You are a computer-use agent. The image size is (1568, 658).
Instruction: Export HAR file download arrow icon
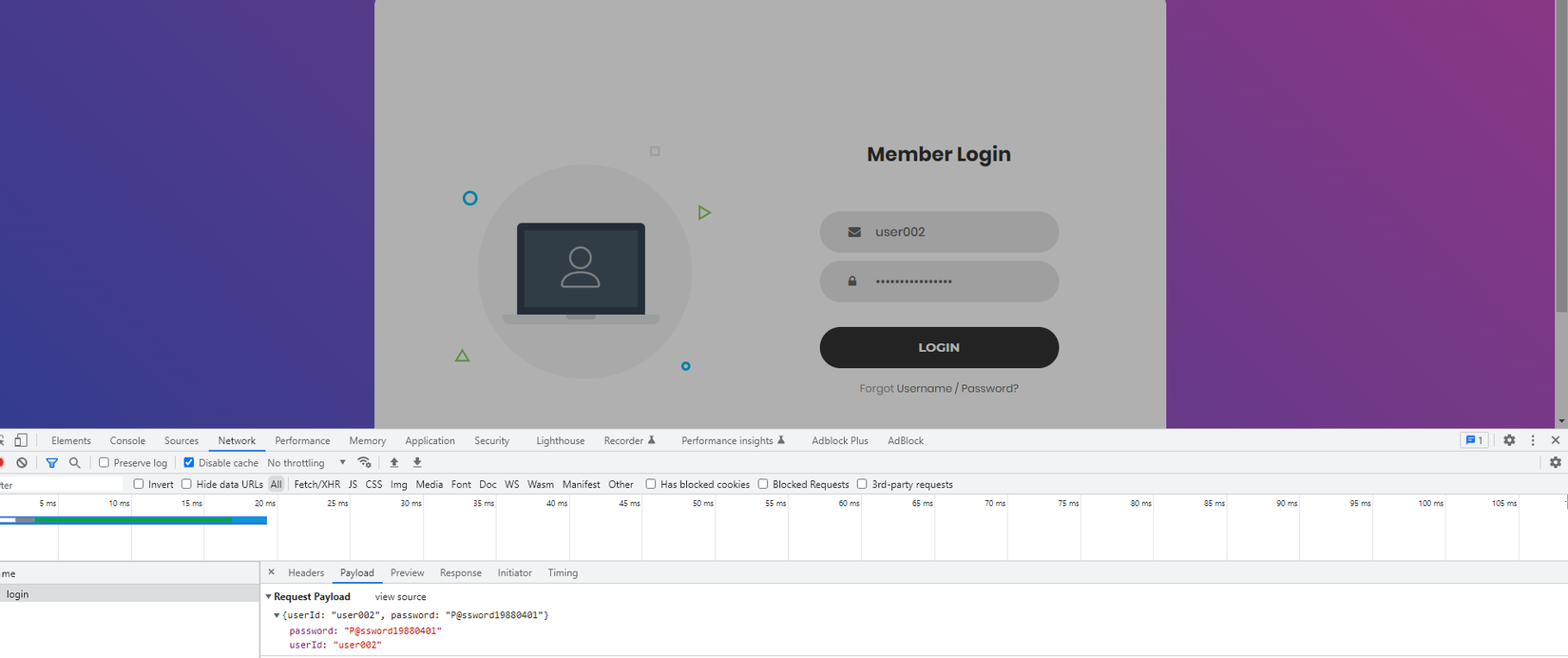417,463
